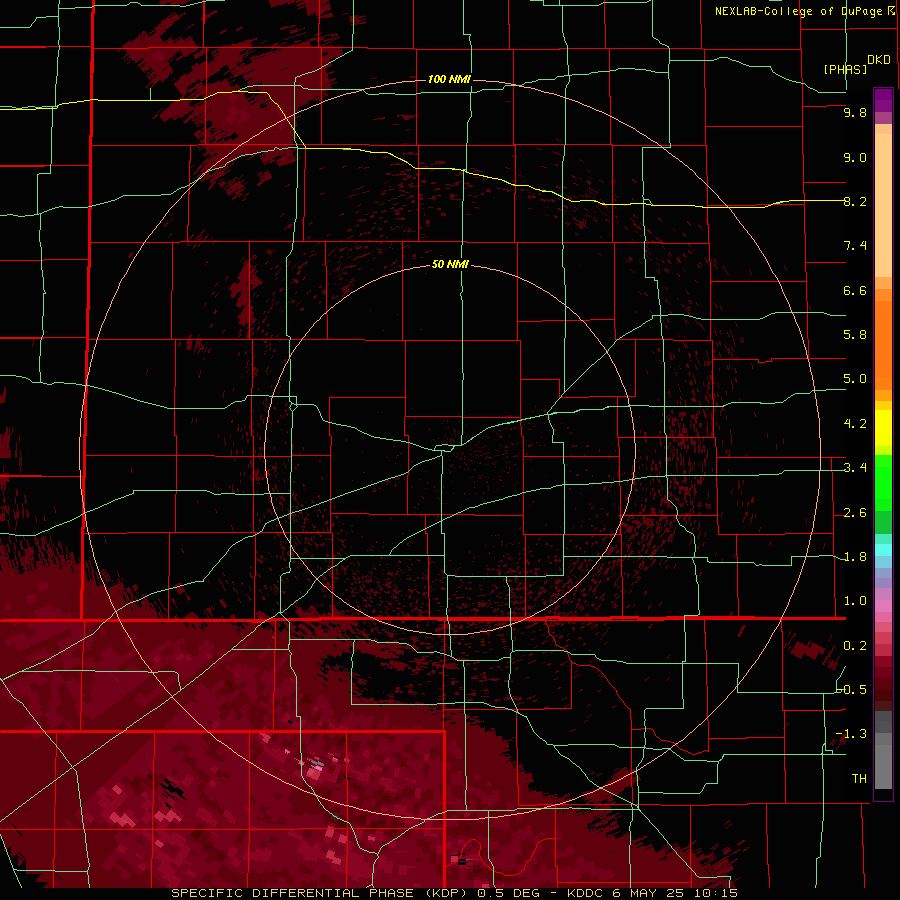Viewport: 900px width, 900px height.
Task: Click the "DKD" label above the color scale
Action: pyautogui.click(x=879, y=60)
